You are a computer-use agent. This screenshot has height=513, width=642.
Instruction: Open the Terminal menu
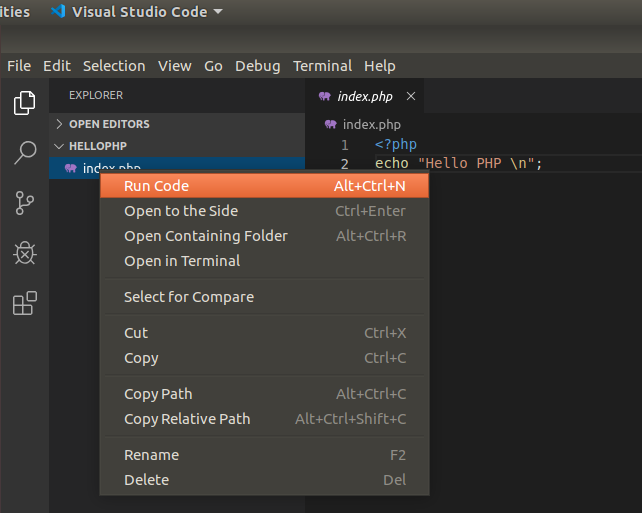point(322,66)
